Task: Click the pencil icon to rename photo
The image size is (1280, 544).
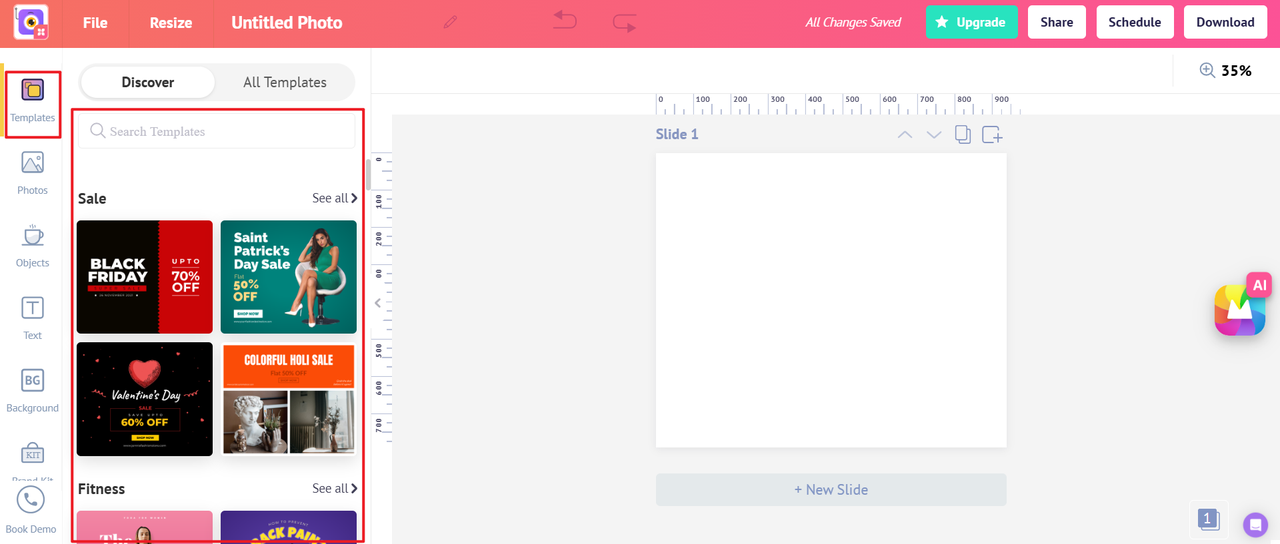Action: [x=450, y=22]
